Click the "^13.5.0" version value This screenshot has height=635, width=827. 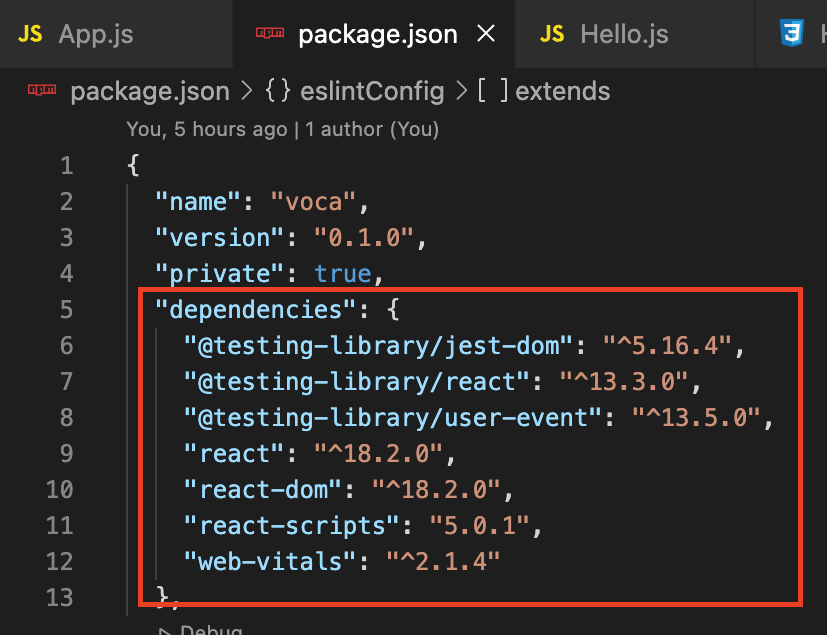click(x=696, y=418)
